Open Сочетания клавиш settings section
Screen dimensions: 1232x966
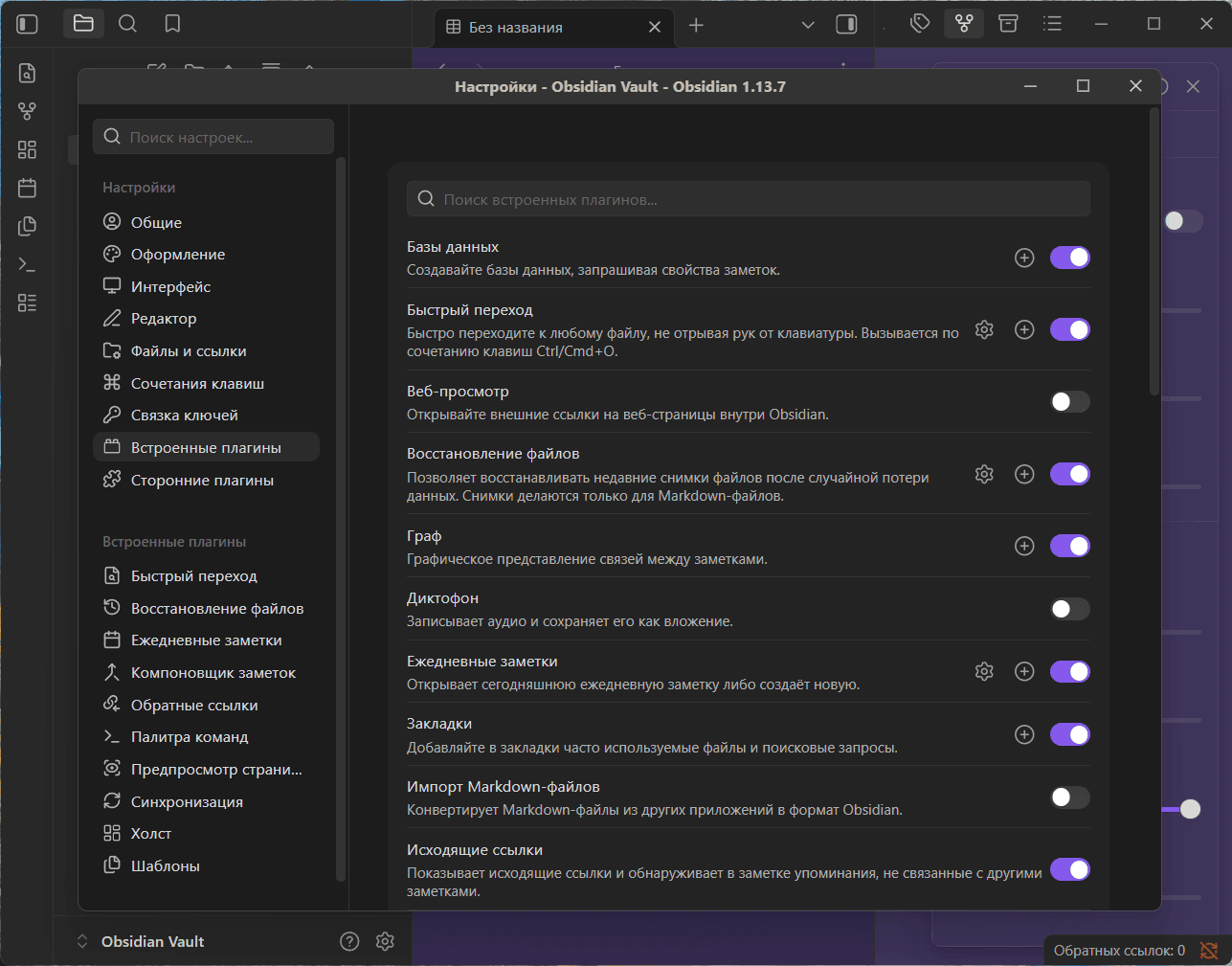point(206,383)
